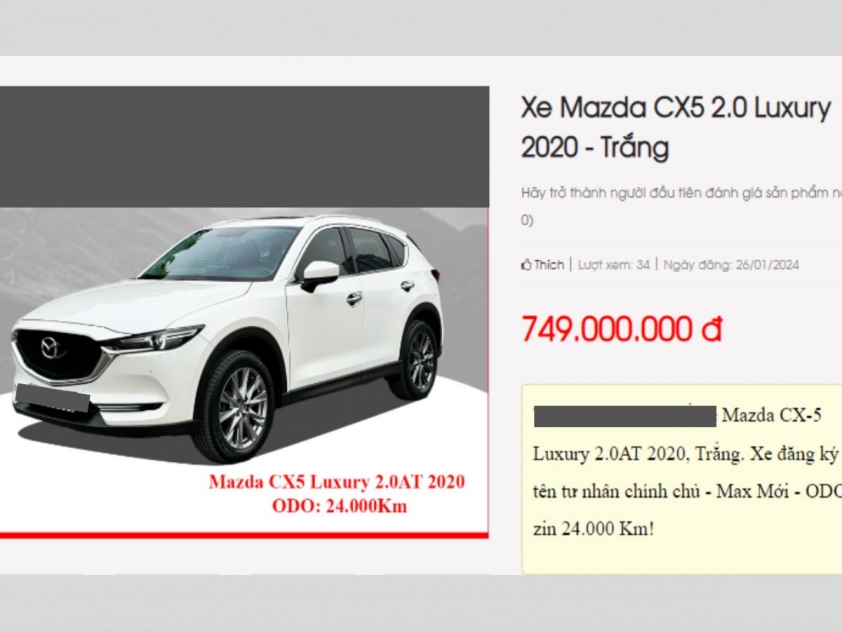Click the Lượt xem: 34 view counter

point(613,264)
